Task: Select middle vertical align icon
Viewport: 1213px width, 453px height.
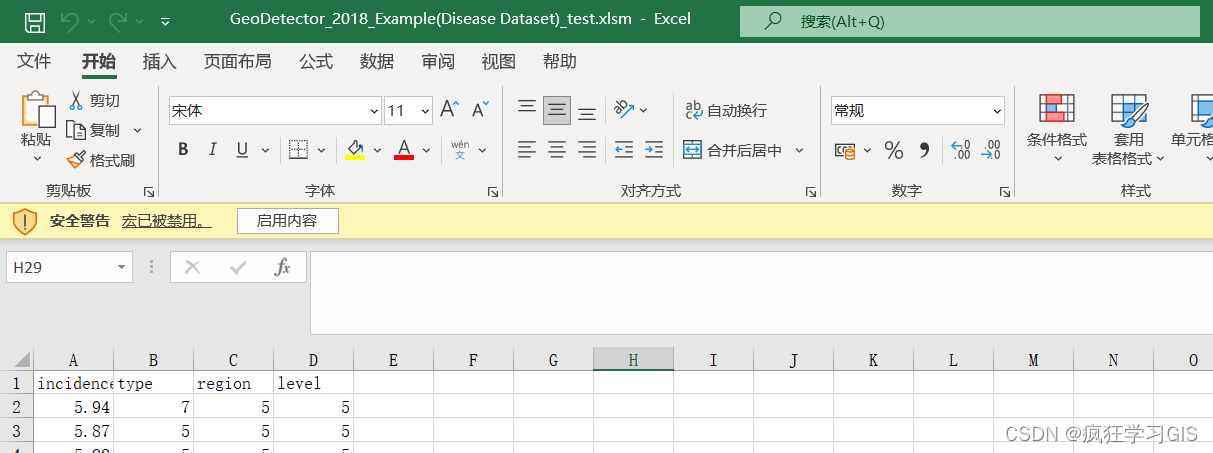Action: (x=557, y=110)
